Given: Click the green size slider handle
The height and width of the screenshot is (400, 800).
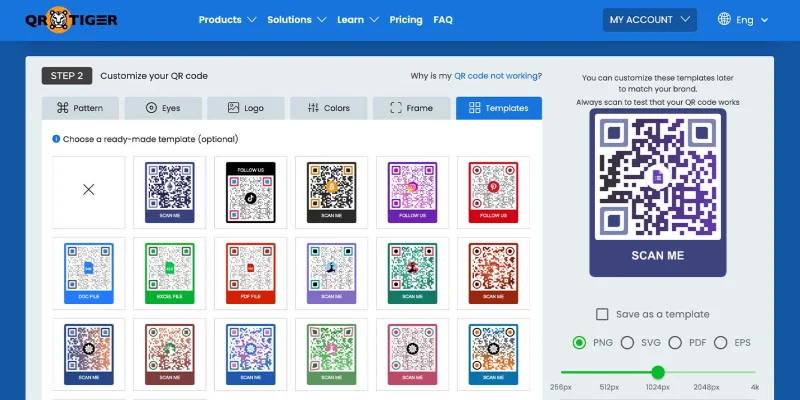Looking at the screenshot, I should point(658,372).
